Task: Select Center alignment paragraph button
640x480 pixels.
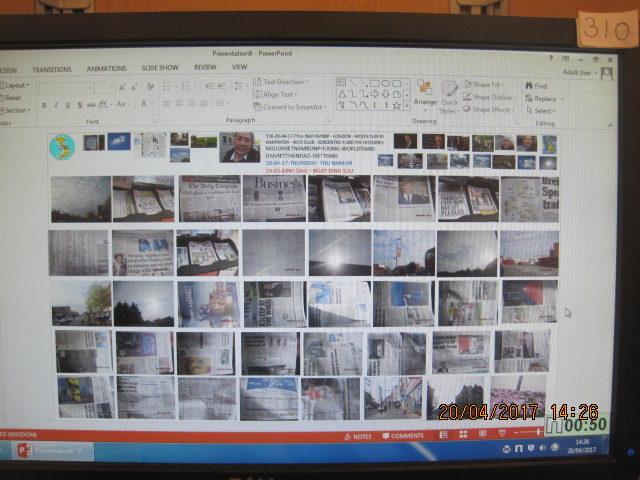Action: point(179,103)
